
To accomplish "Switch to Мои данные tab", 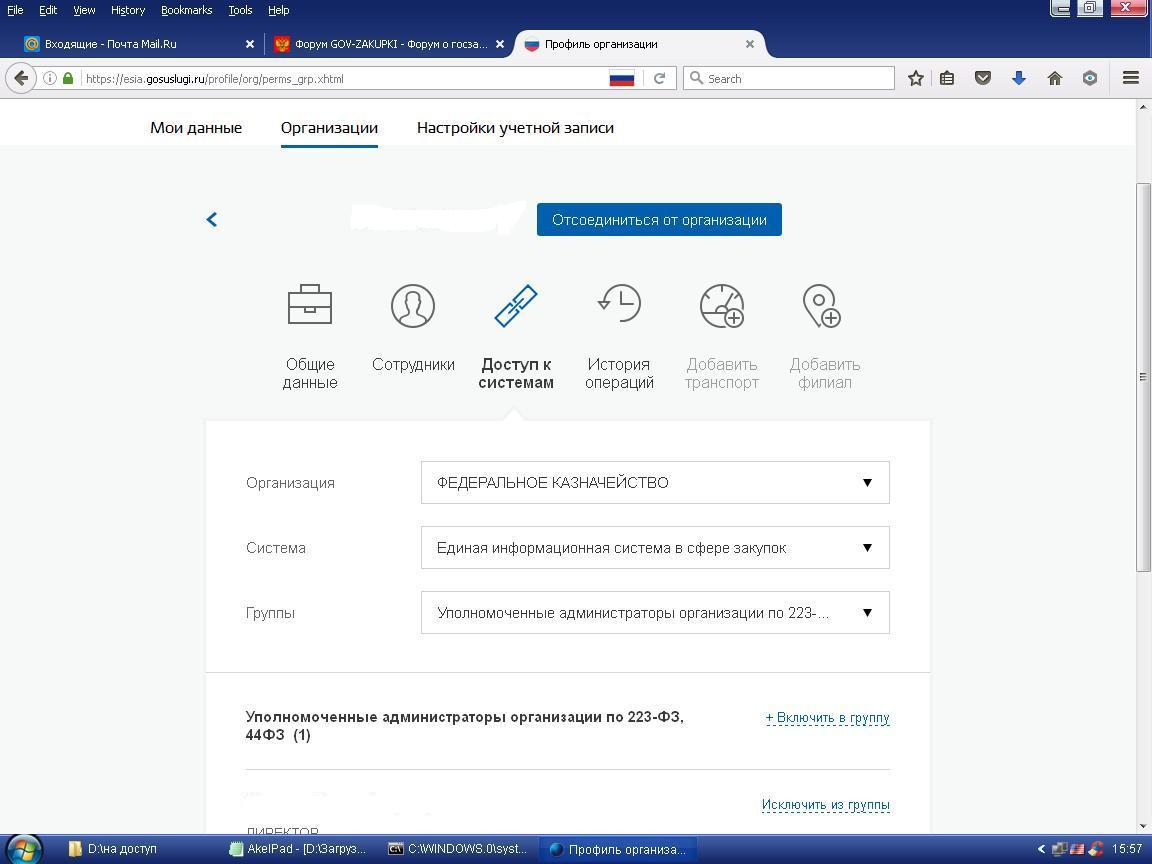I will pos(196,128).
